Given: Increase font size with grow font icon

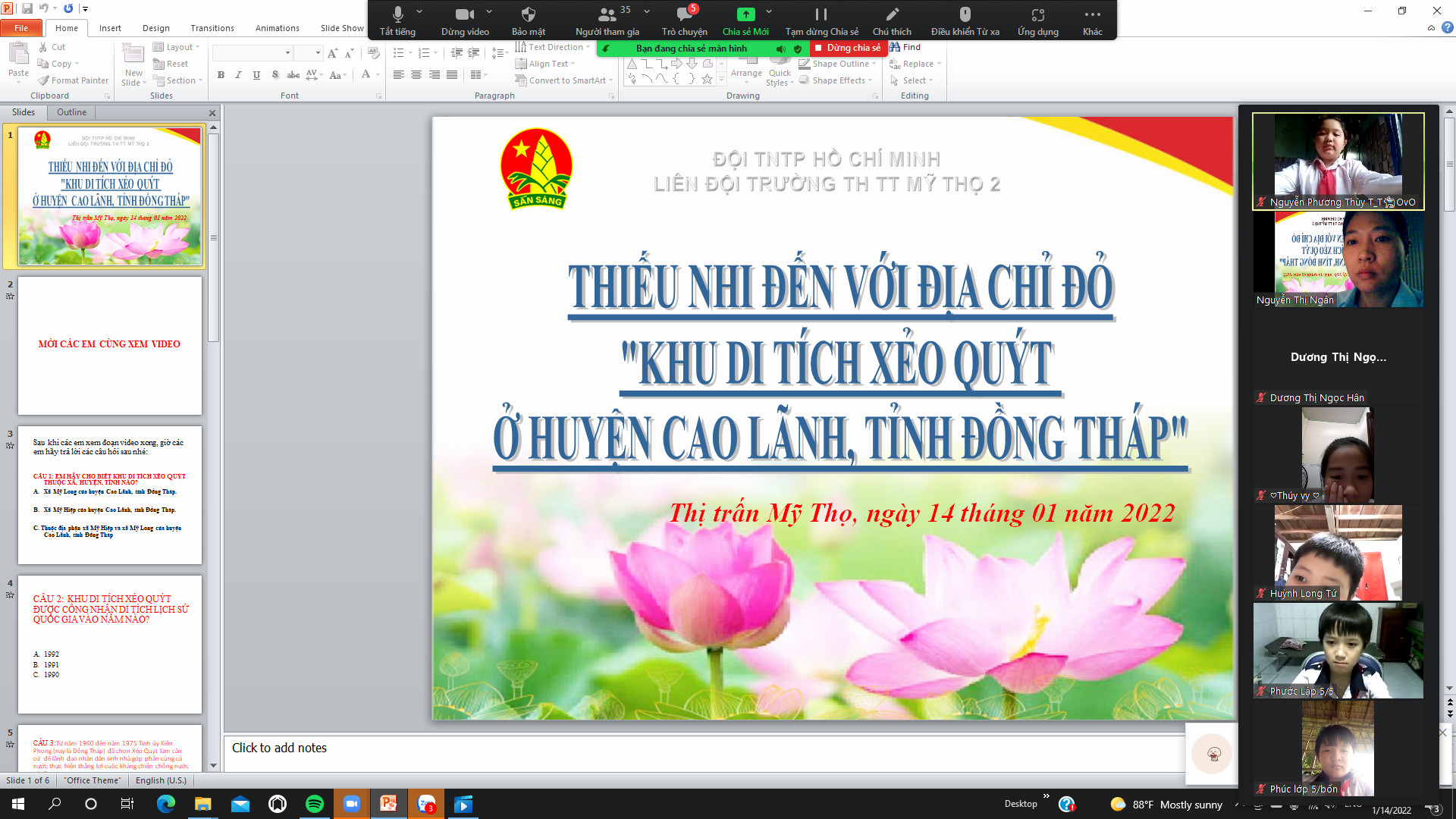Looking at the screenshot, I should click(332, 53).
